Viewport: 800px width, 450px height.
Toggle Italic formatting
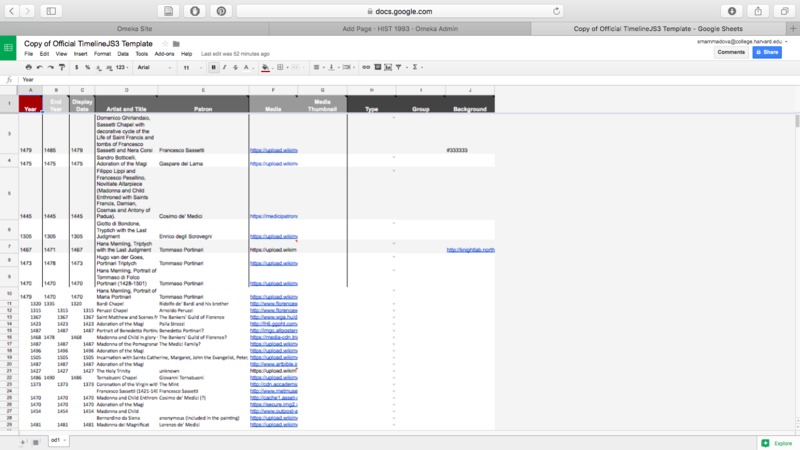[x=224, y=67]
